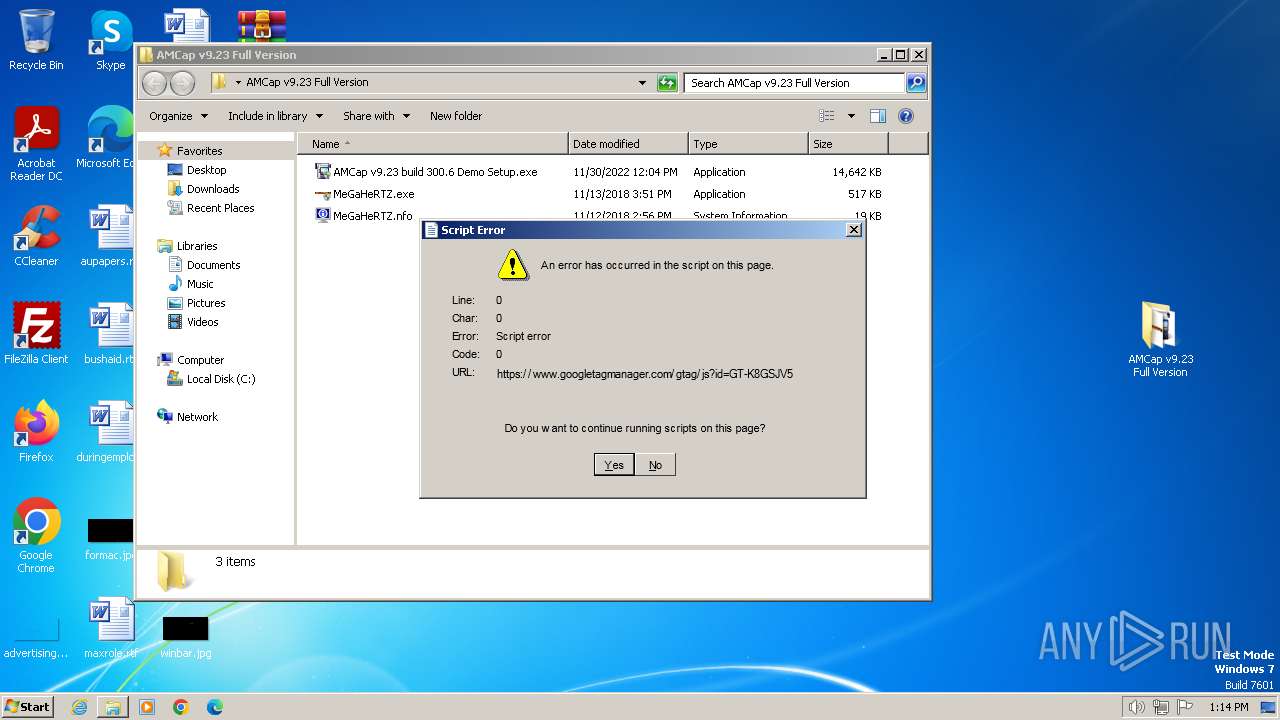Click No in the Script Error dialog
The width and height of the screenshot is (1280, 720).
point(655,465)
